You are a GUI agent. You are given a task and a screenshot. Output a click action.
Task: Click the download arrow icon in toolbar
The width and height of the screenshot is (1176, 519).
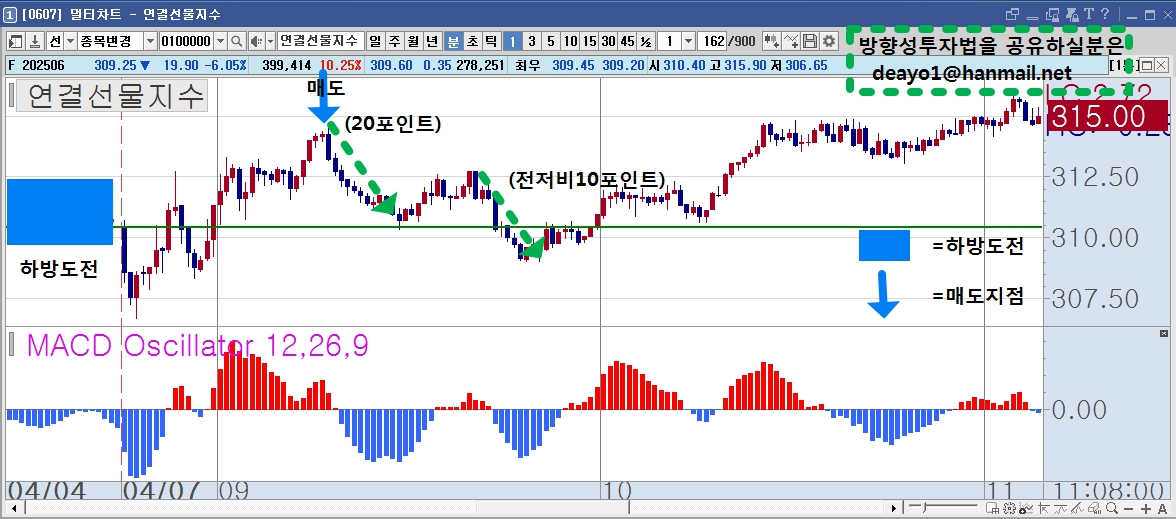click(34, 40)
